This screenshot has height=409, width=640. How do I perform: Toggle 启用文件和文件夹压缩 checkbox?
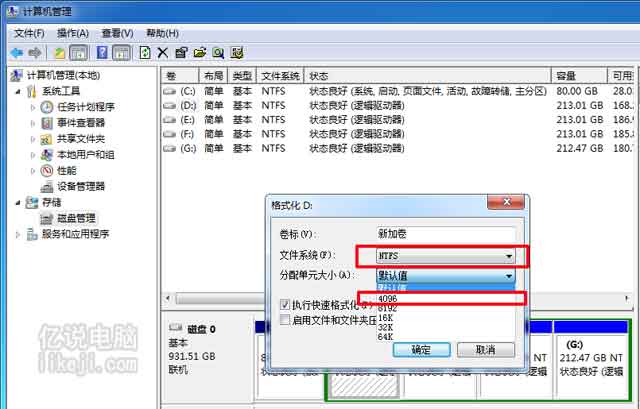tap(286, 320)
